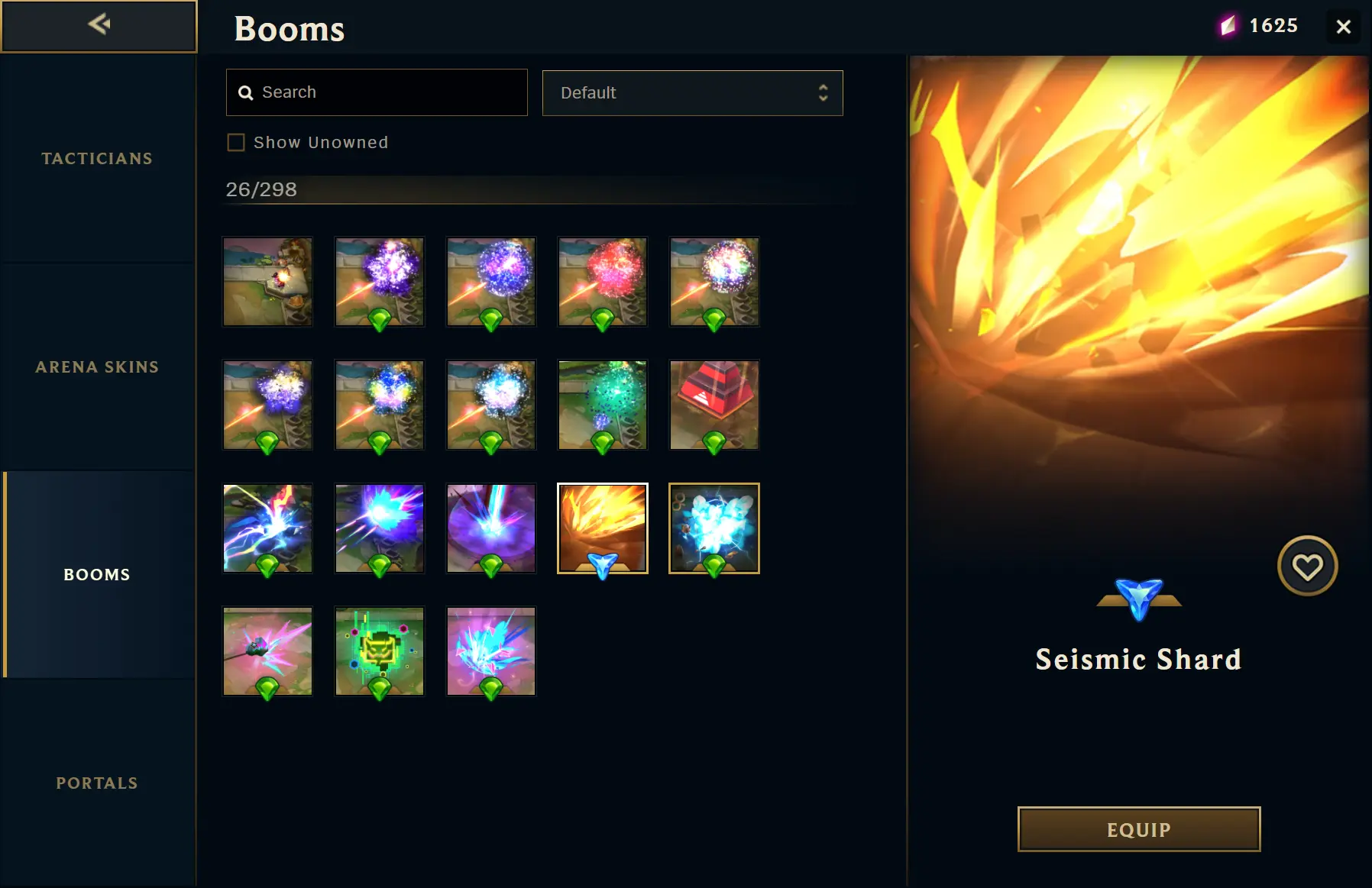
Task: Equip the Seismic Shard boom
Action: coord(1138,829)
